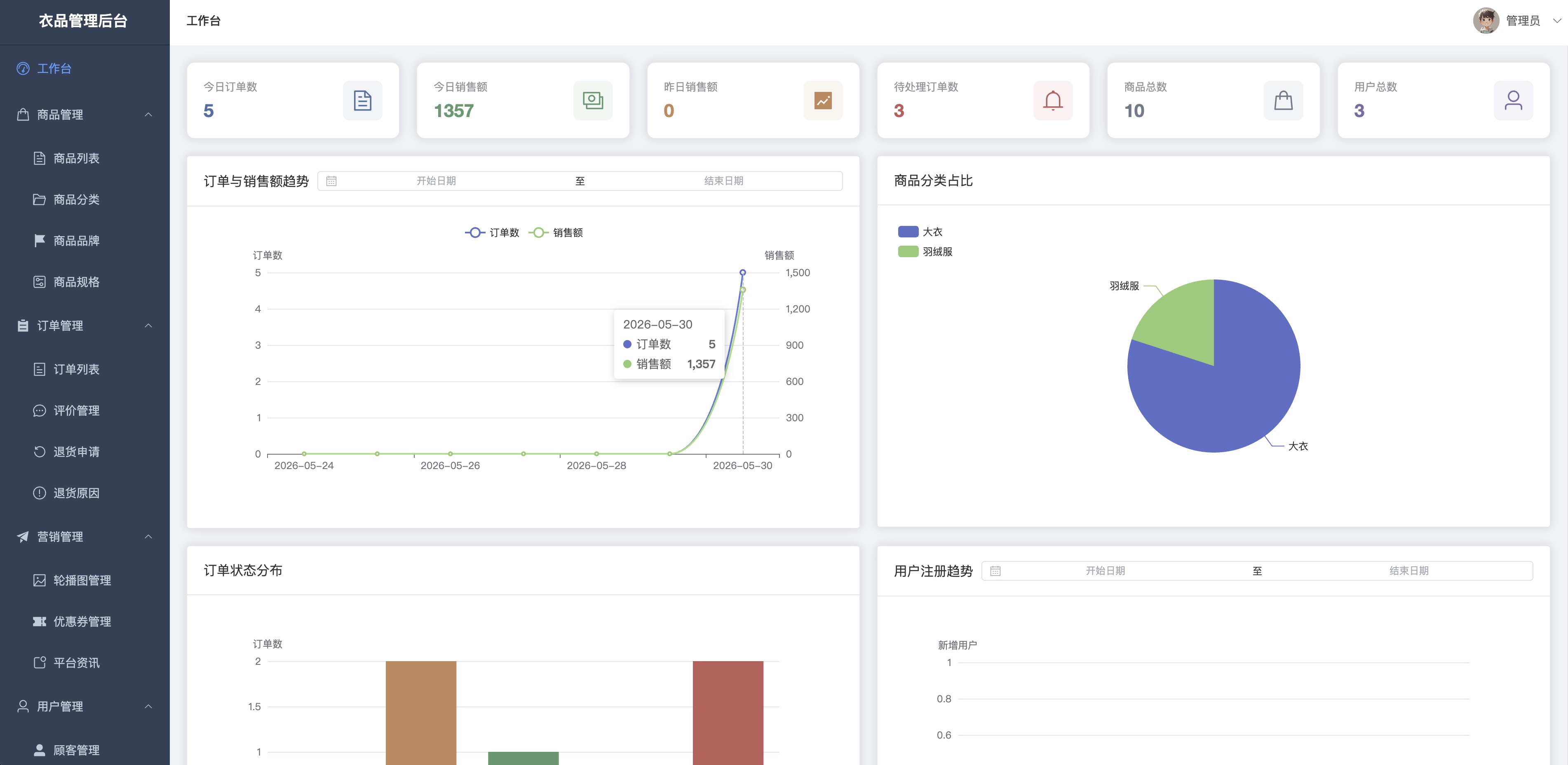Click the 商品分类 folder icon

40,199
